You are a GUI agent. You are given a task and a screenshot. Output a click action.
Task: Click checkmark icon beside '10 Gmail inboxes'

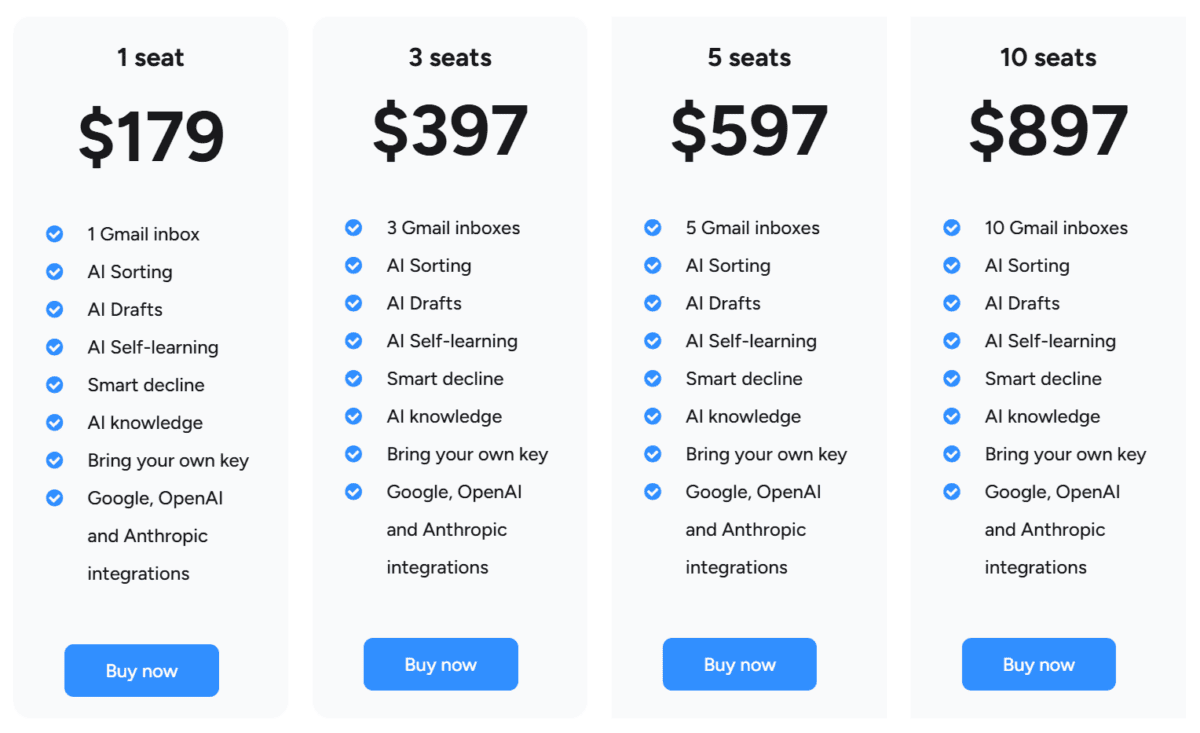(952, 228)
